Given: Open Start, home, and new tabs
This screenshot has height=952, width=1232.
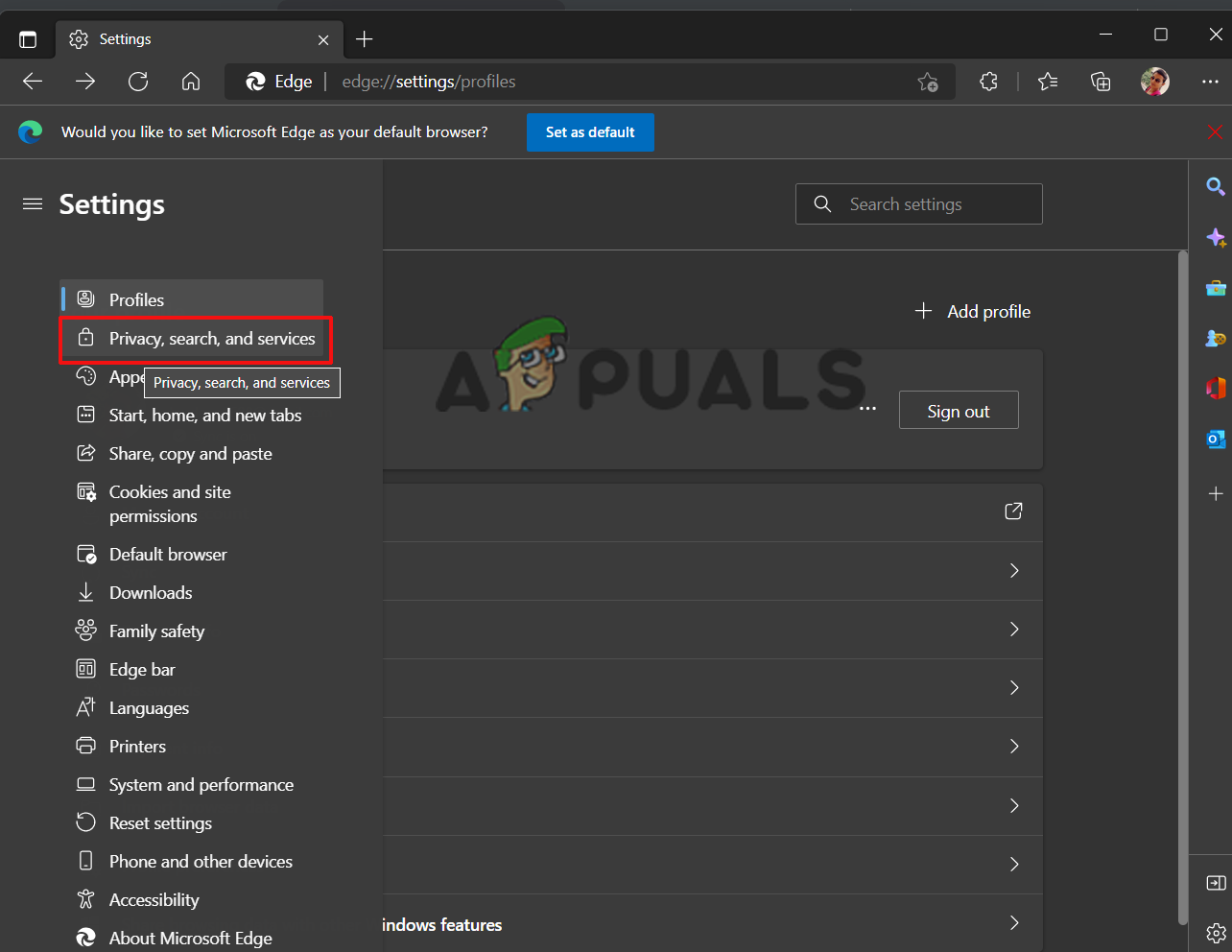Looking at the screenshot, I should (192, 416).
